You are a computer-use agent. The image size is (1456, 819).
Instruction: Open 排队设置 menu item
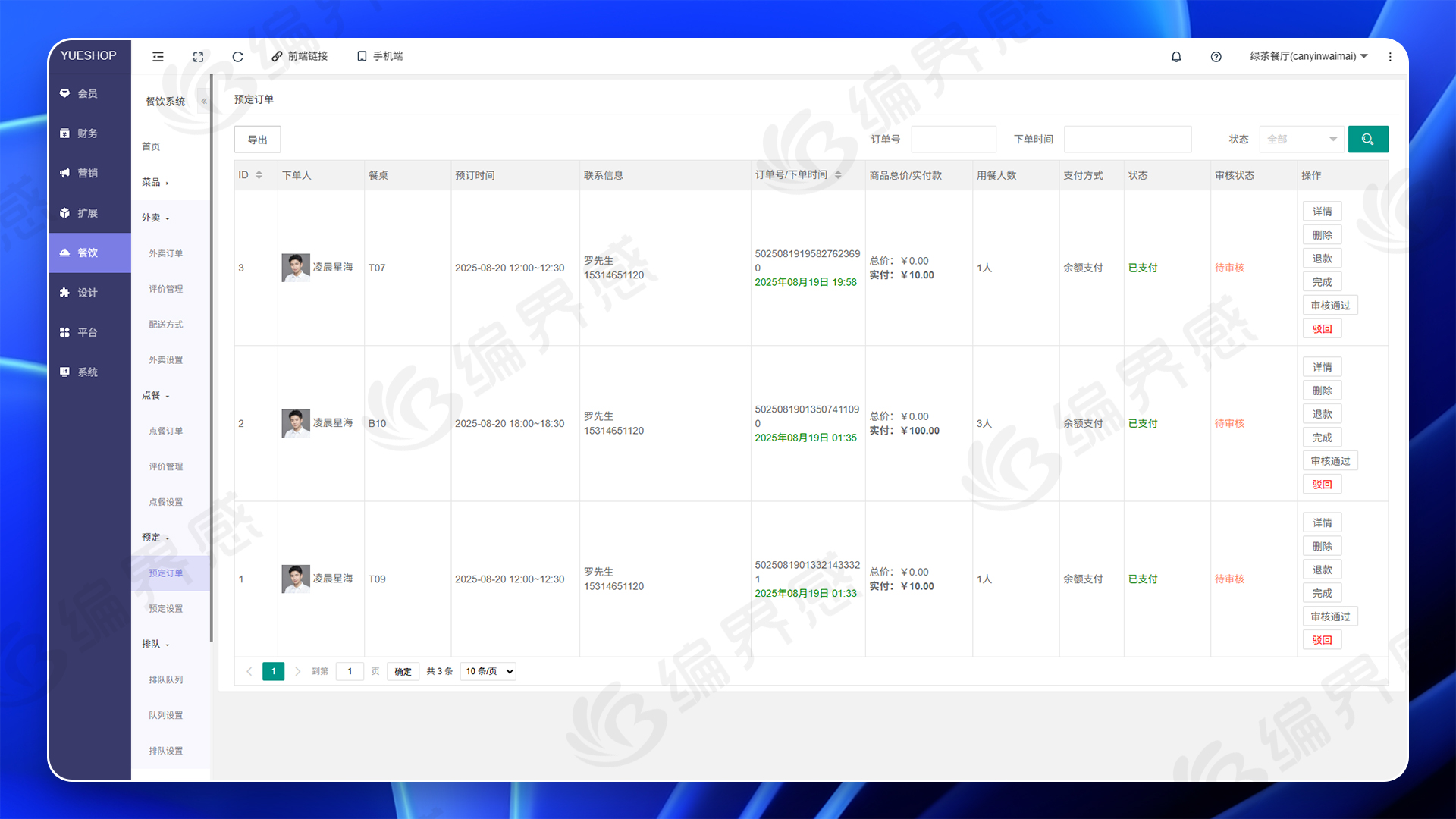(x=165, y=751)
